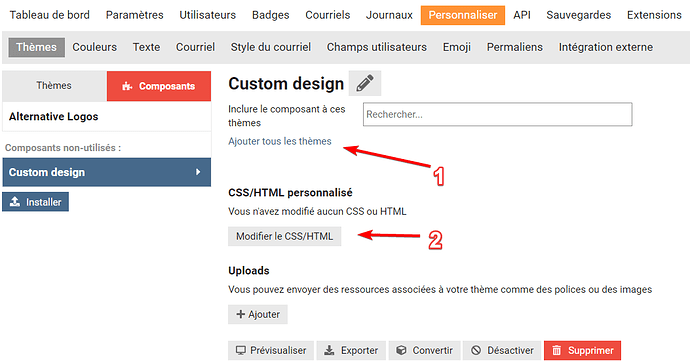Open the Tableau de bord menu
The height and width of the screenshot is (361, 690).
[50, 15]
